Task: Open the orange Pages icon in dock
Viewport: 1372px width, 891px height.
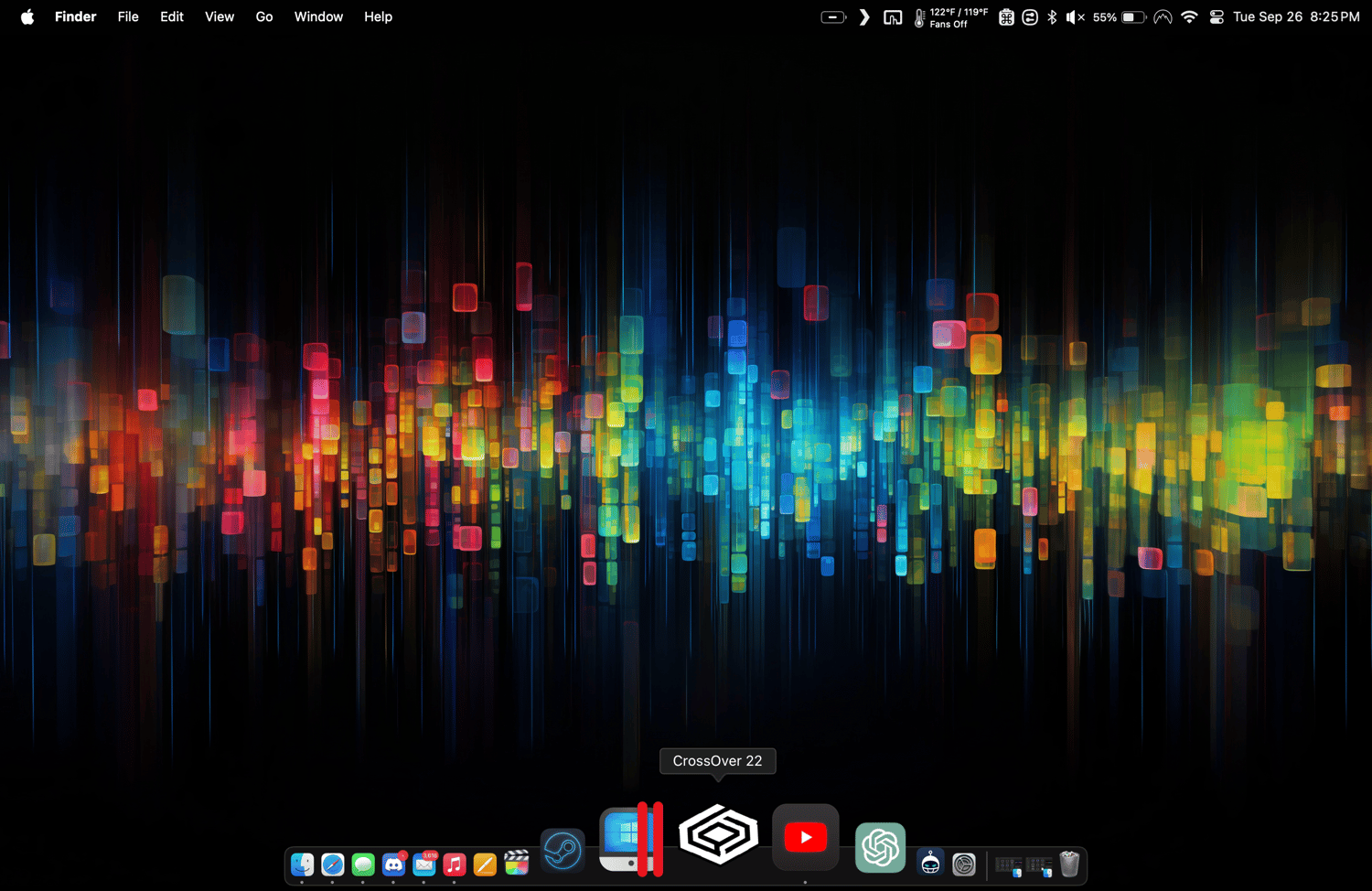Action: pyautogui.click(x=485, y=864)
